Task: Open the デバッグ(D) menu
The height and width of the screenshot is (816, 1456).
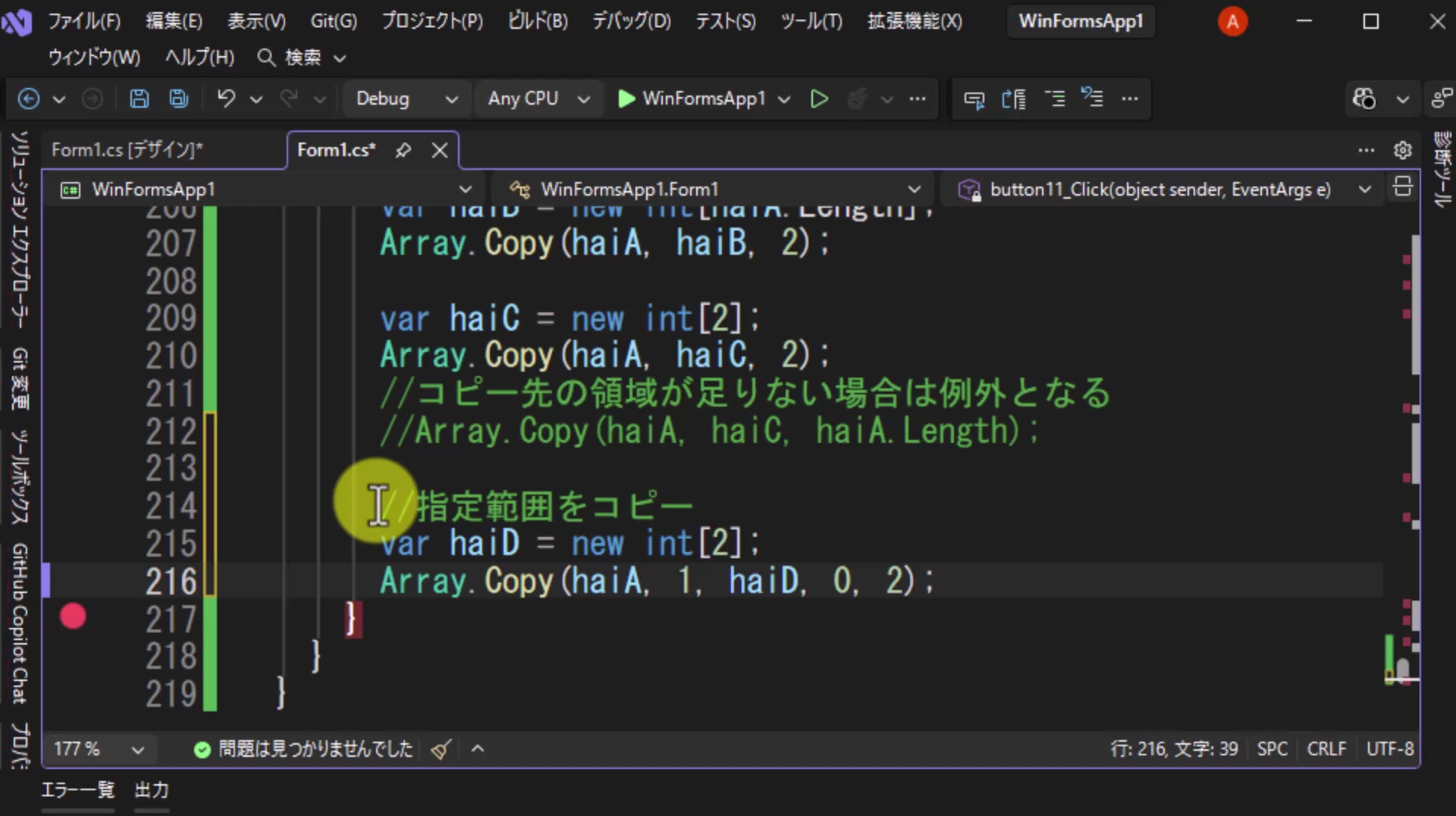Action: [x=632, y=21]
